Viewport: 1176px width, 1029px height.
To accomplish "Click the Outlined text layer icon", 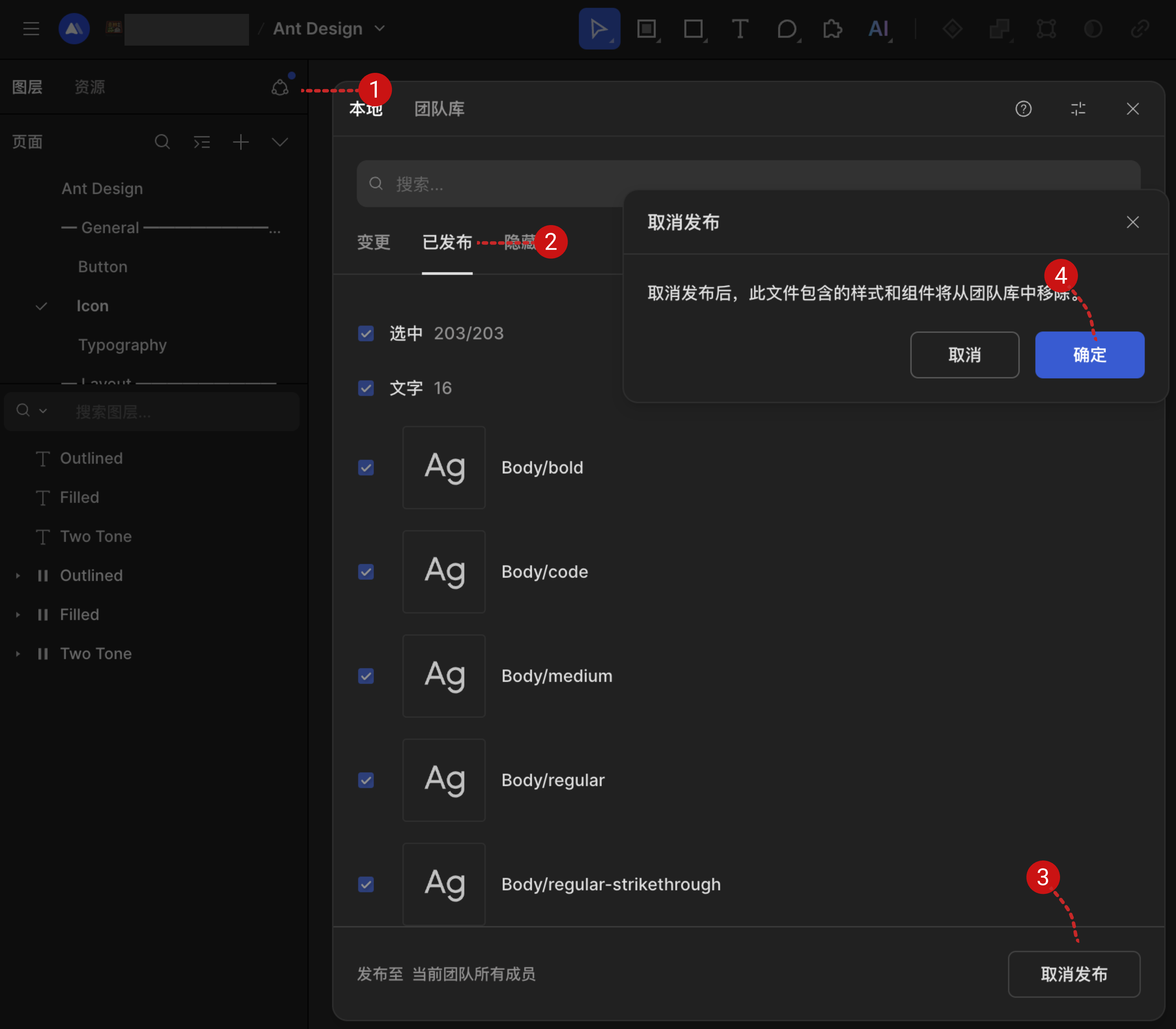I will tap(42, 458).
